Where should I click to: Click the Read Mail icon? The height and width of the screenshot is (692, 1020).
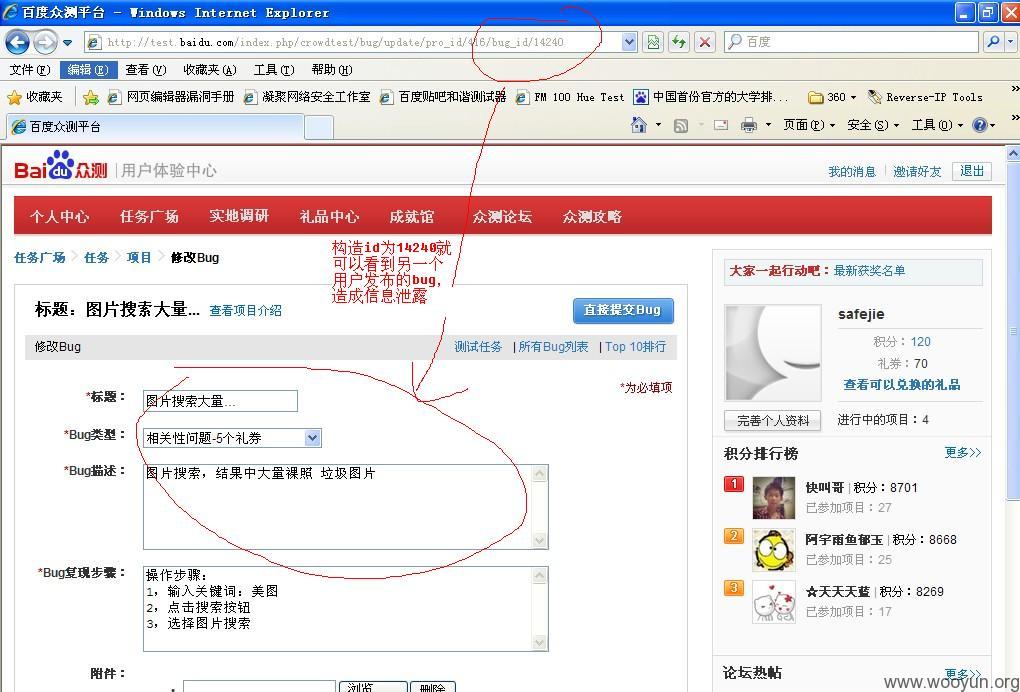[x=720, y=125]
